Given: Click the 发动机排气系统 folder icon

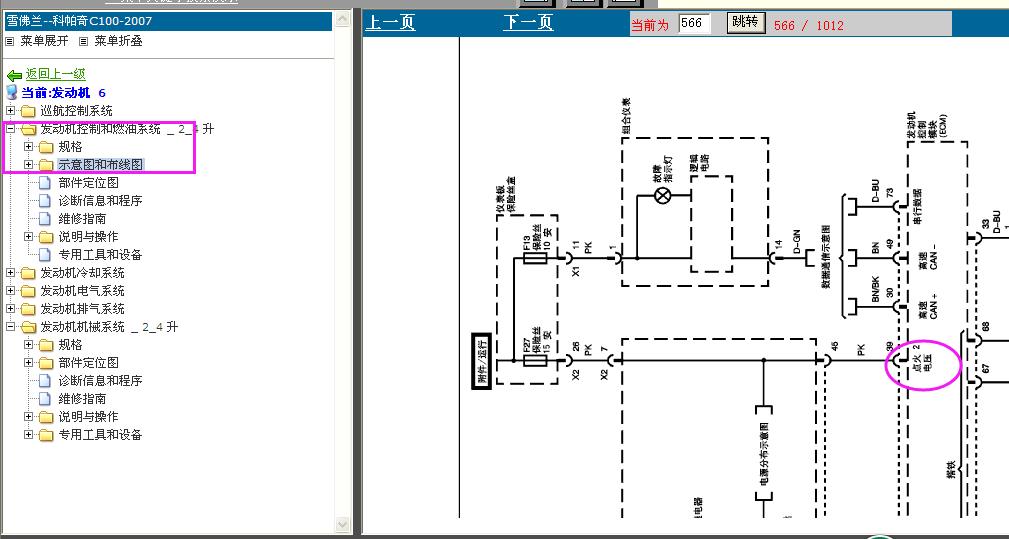Looking at the screenshot, I should pos(28,309).
